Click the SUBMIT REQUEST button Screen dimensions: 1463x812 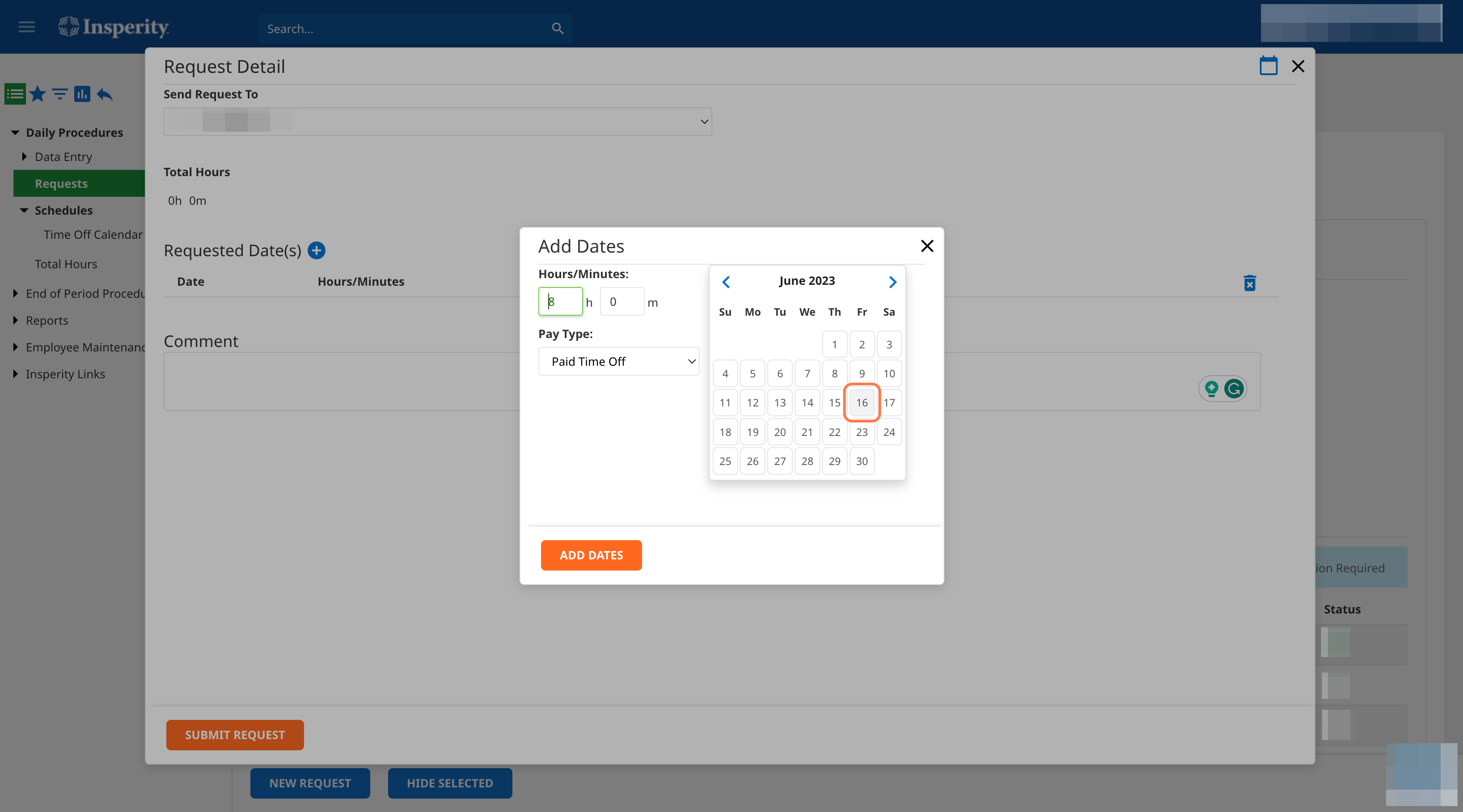click(235, 735)
